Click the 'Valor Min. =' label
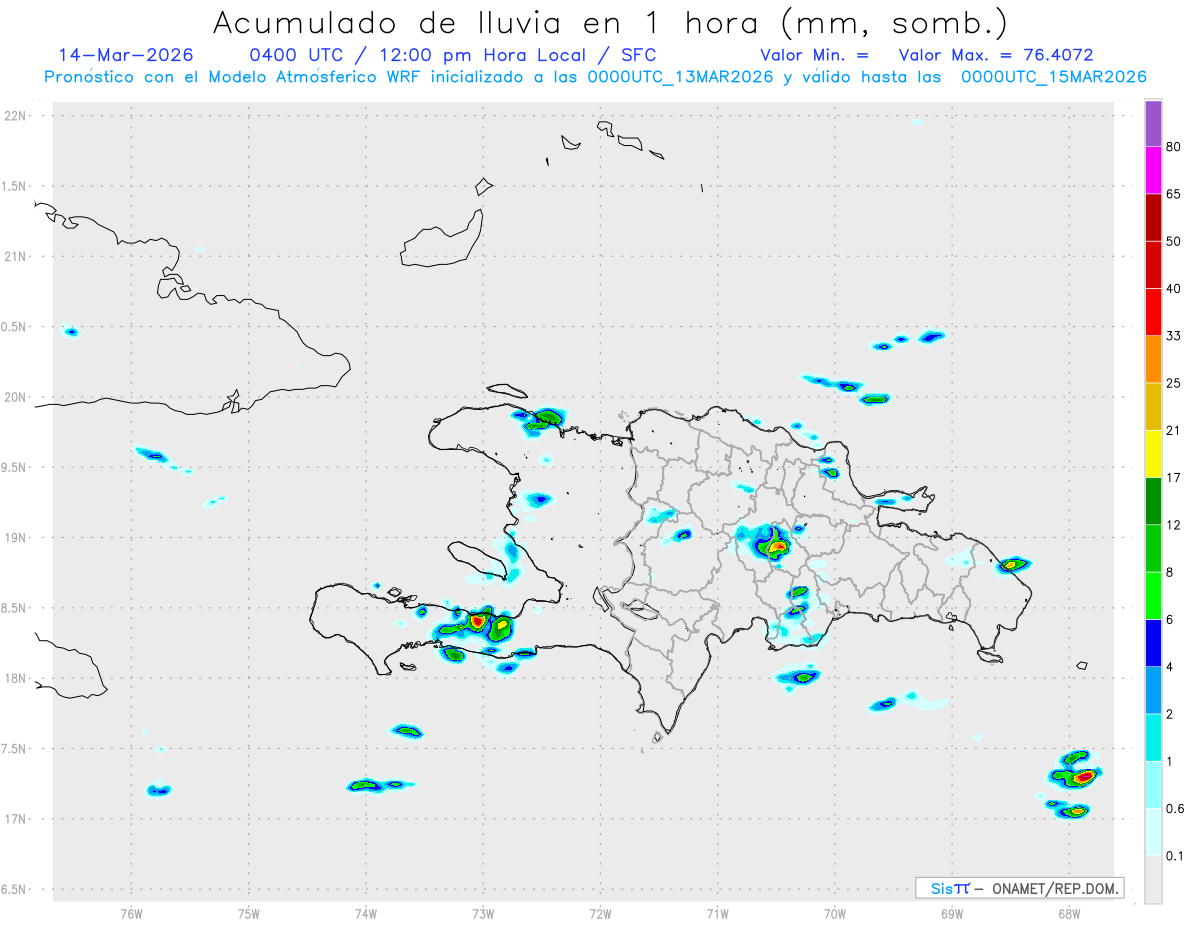 [x=814, y=55]
